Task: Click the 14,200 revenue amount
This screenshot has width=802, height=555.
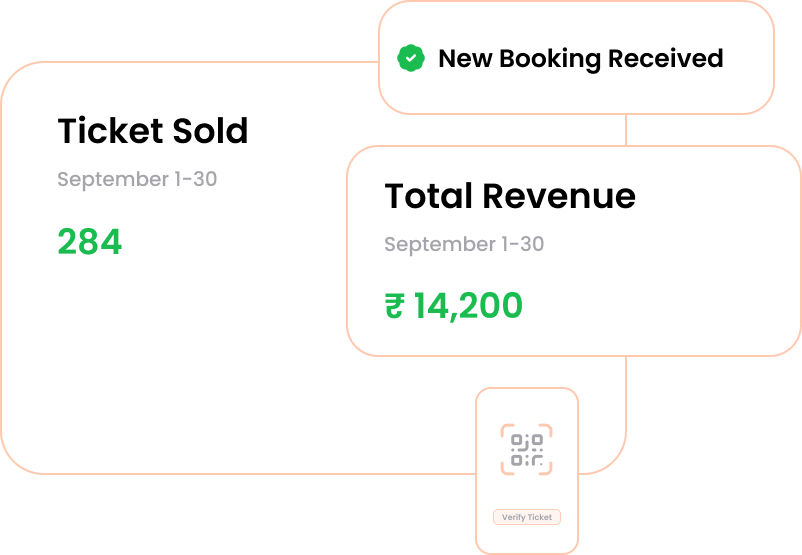Action: pyautogui.click(x=468, y=306)
